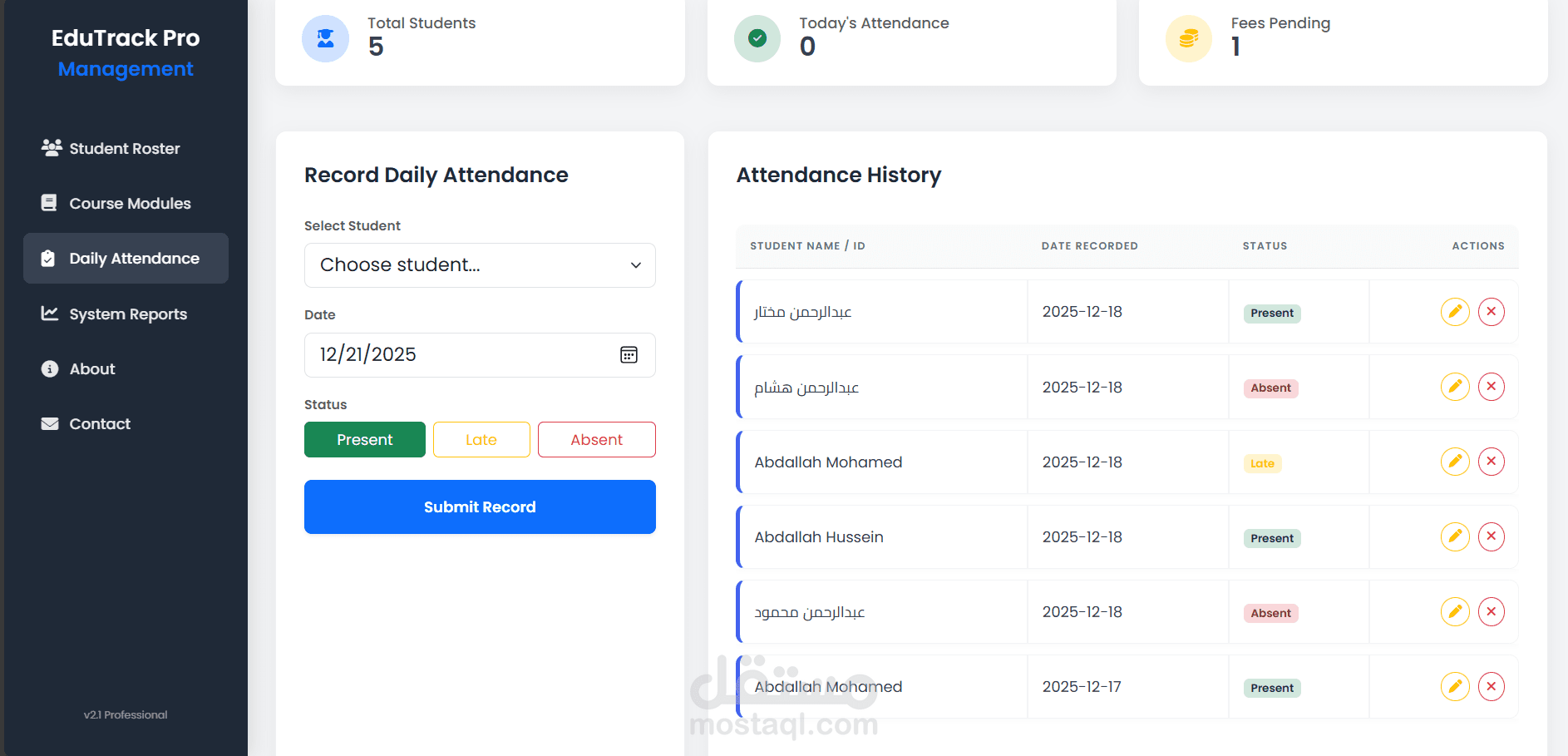Delete the first attendance history record
This screenshot has height=756, width=1568.
coord(1492,312)
